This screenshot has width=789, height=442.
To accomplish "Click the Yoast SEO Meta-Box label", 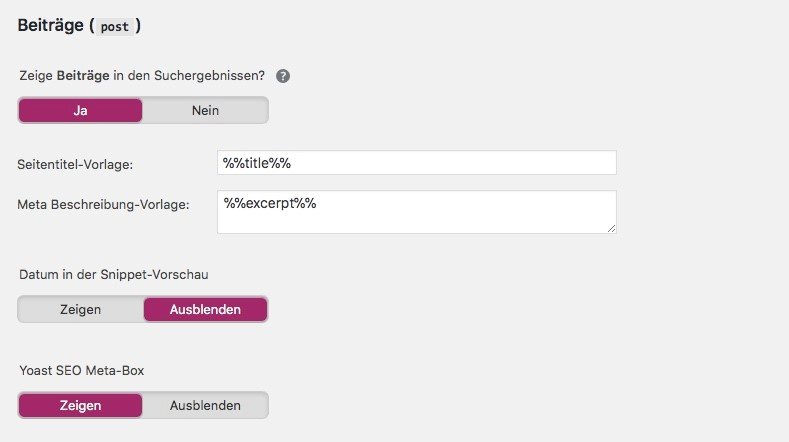I will (82, 371).
